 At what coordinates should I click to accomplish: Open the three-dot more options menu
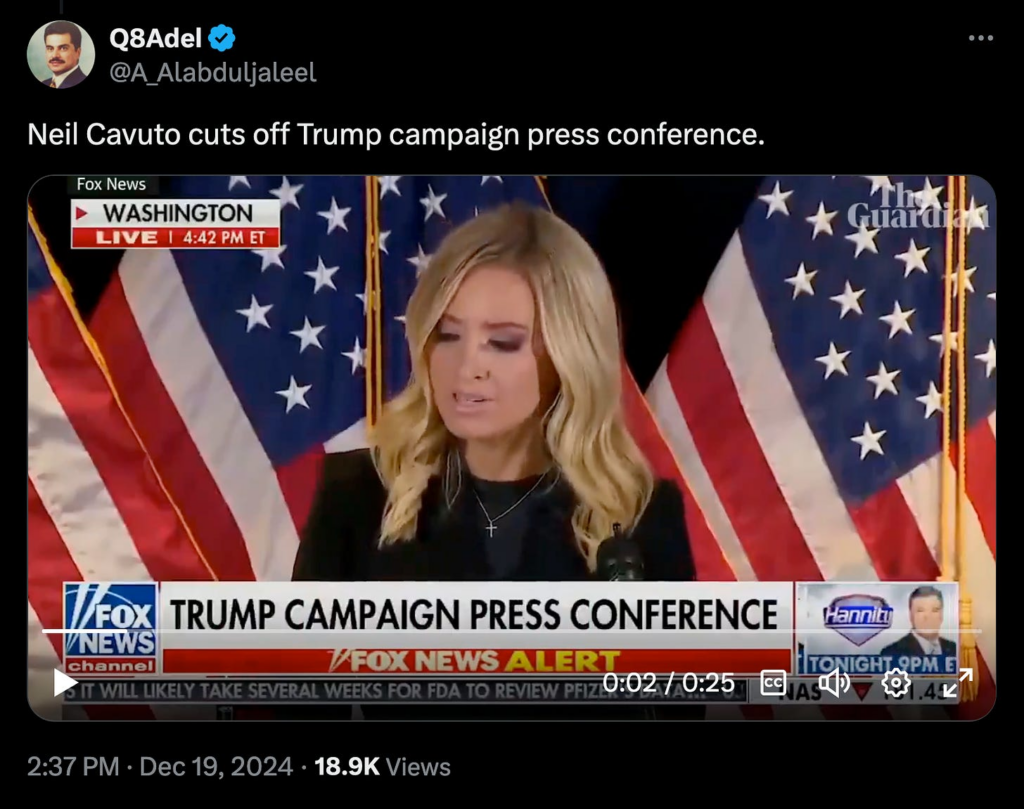(981, 39)
